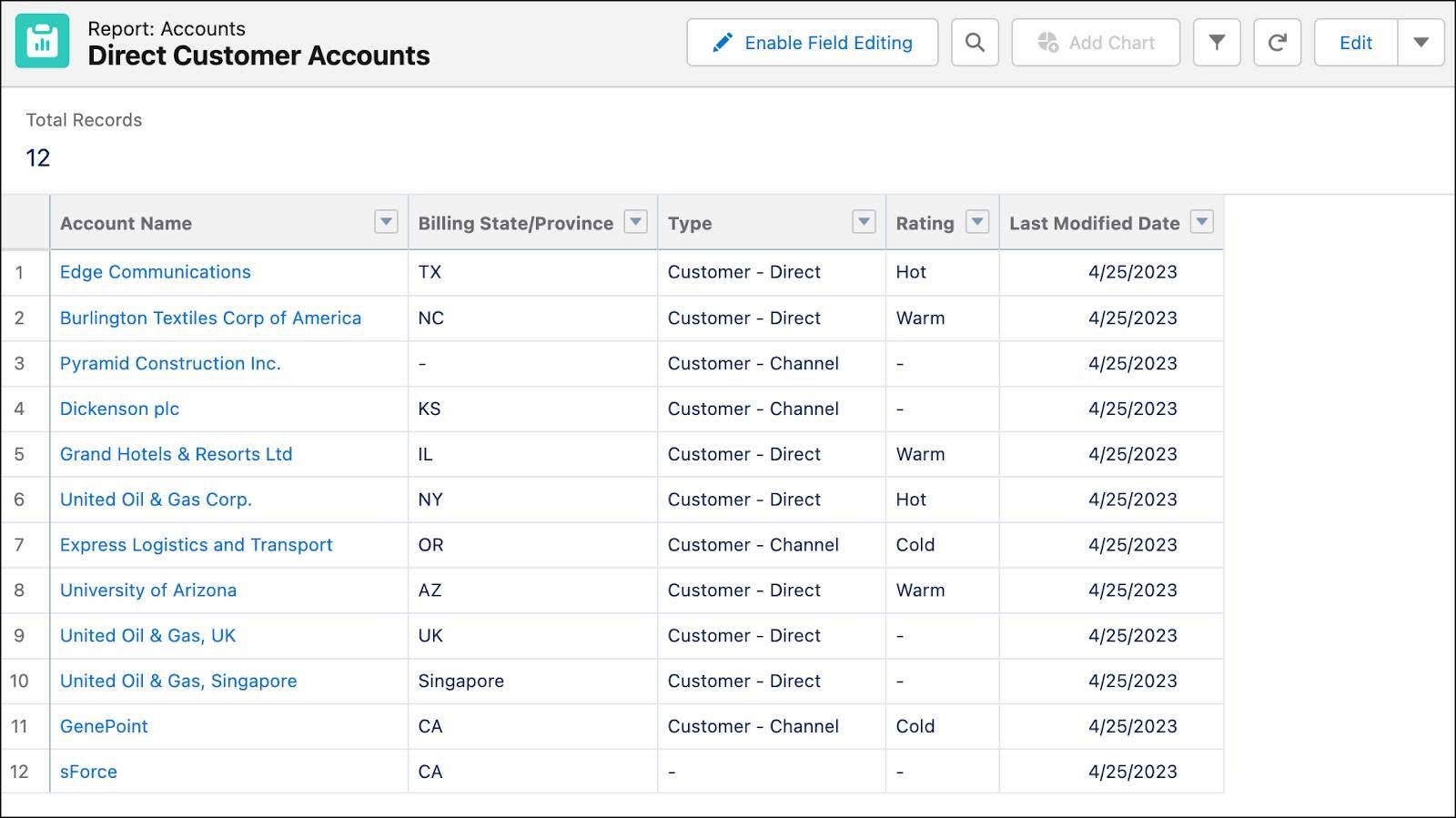Screen dimensions: 1456x818
Task: Click the sForce account link
Action: tap(88, 772)
